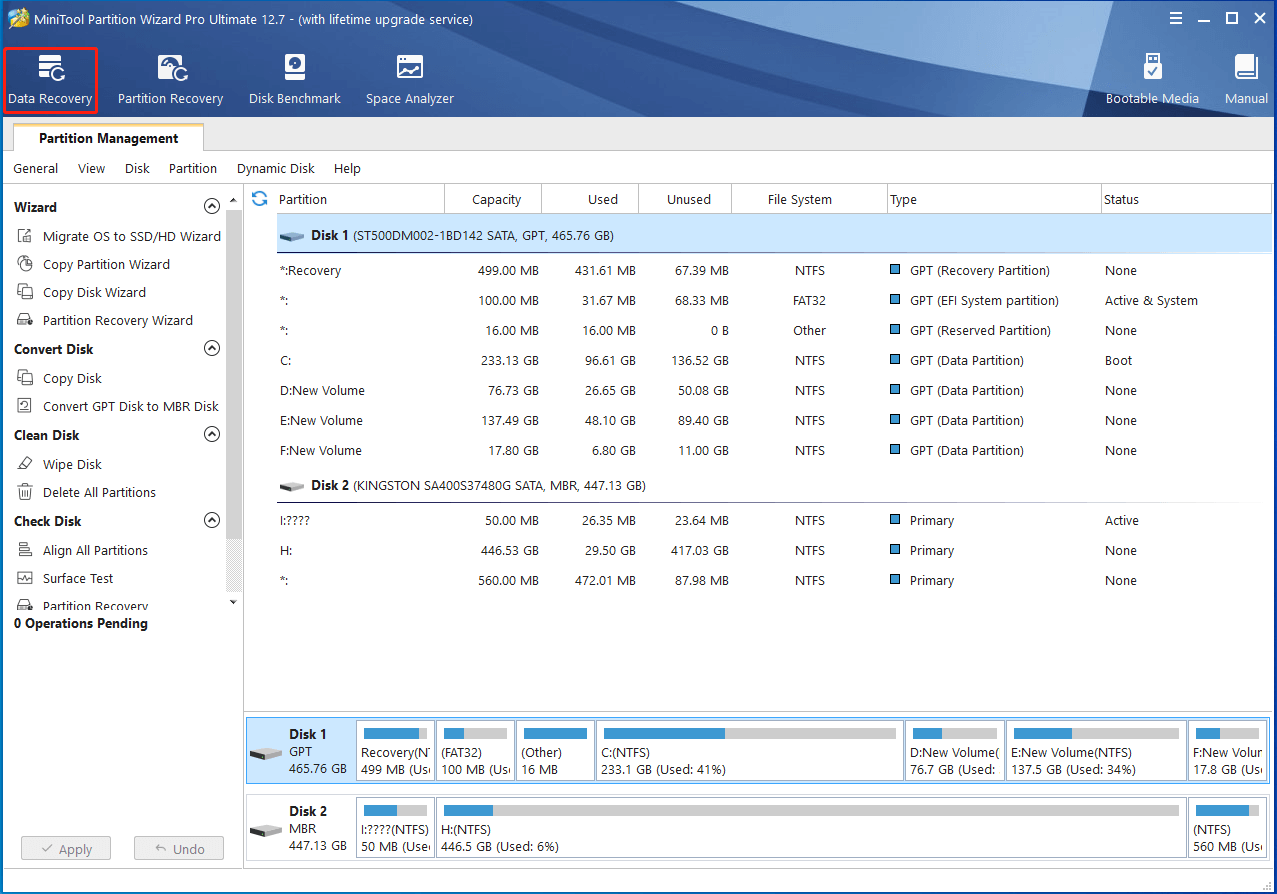Select Recovery block in Disk 1 map
The image size is (1277, 894).
coord(396,751)
